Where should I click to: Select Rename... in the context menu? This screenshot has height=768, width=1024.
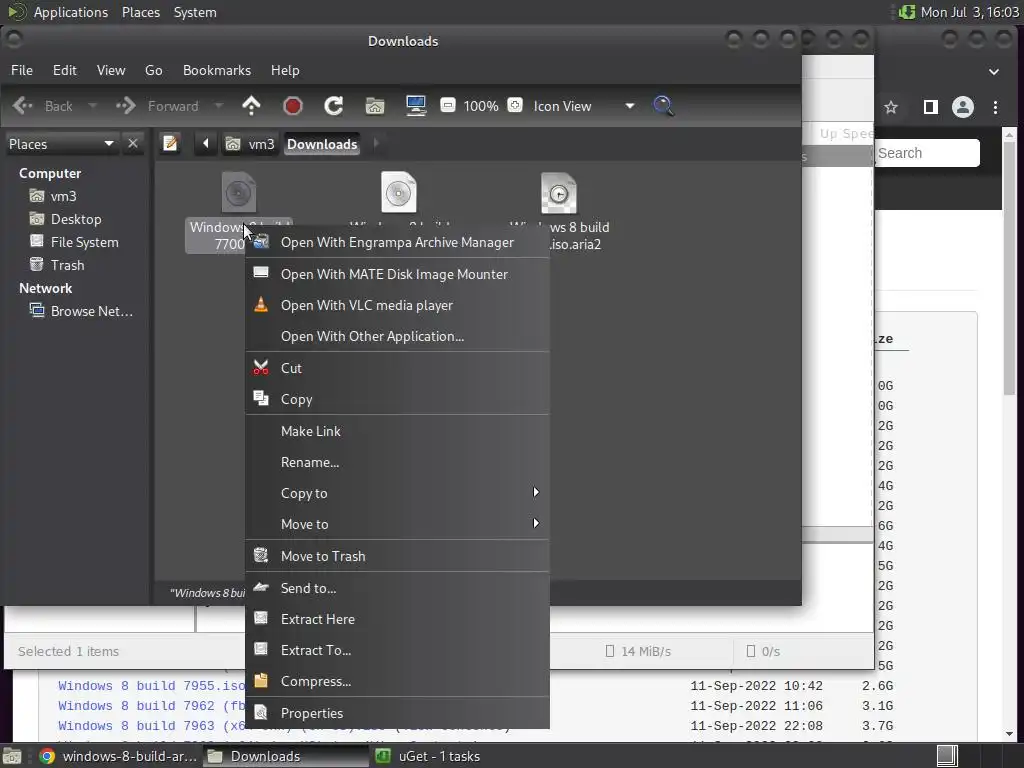click(x=397, y=462)
